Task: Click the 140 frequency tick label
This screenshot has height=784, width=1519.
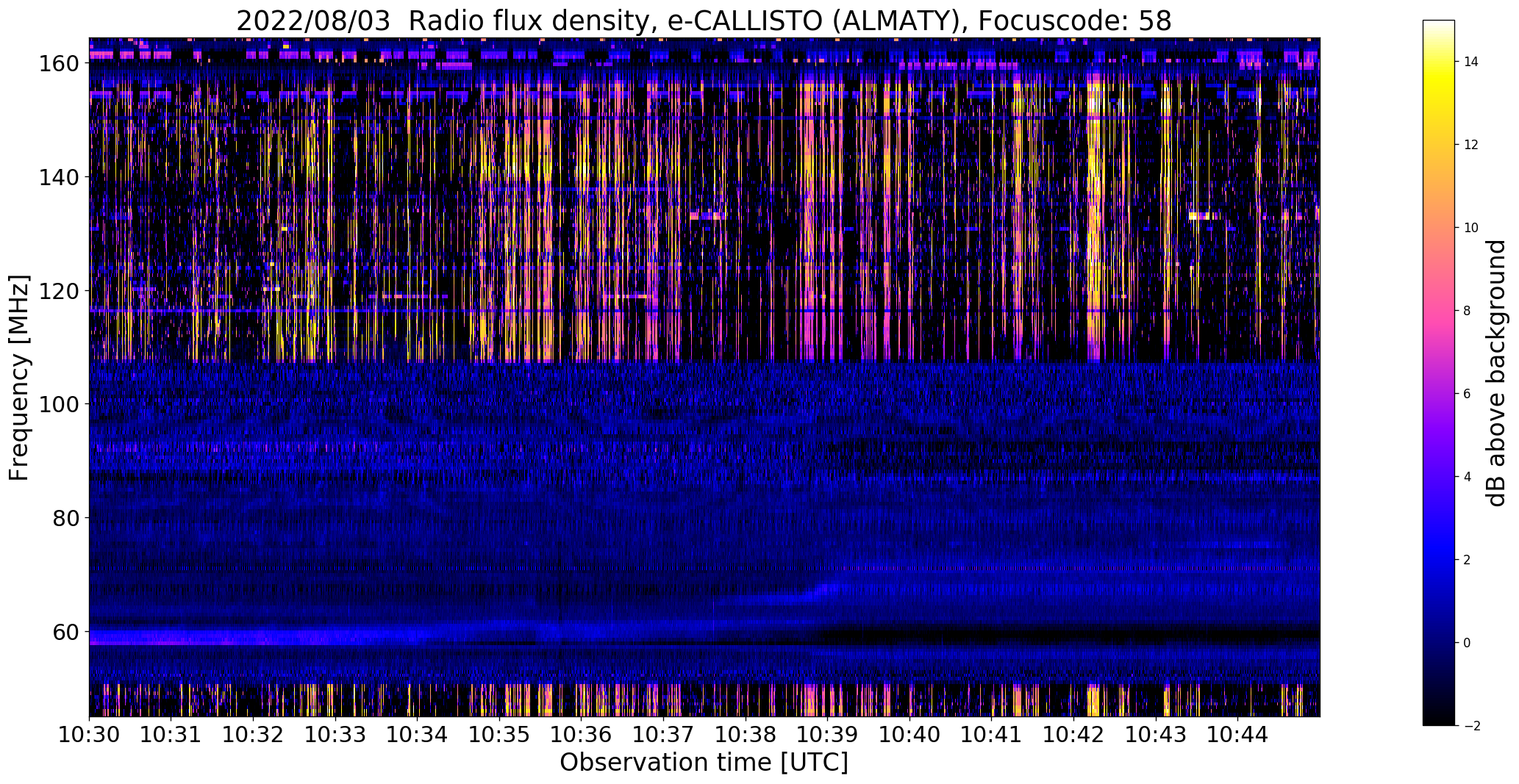Action: (58, 177)
